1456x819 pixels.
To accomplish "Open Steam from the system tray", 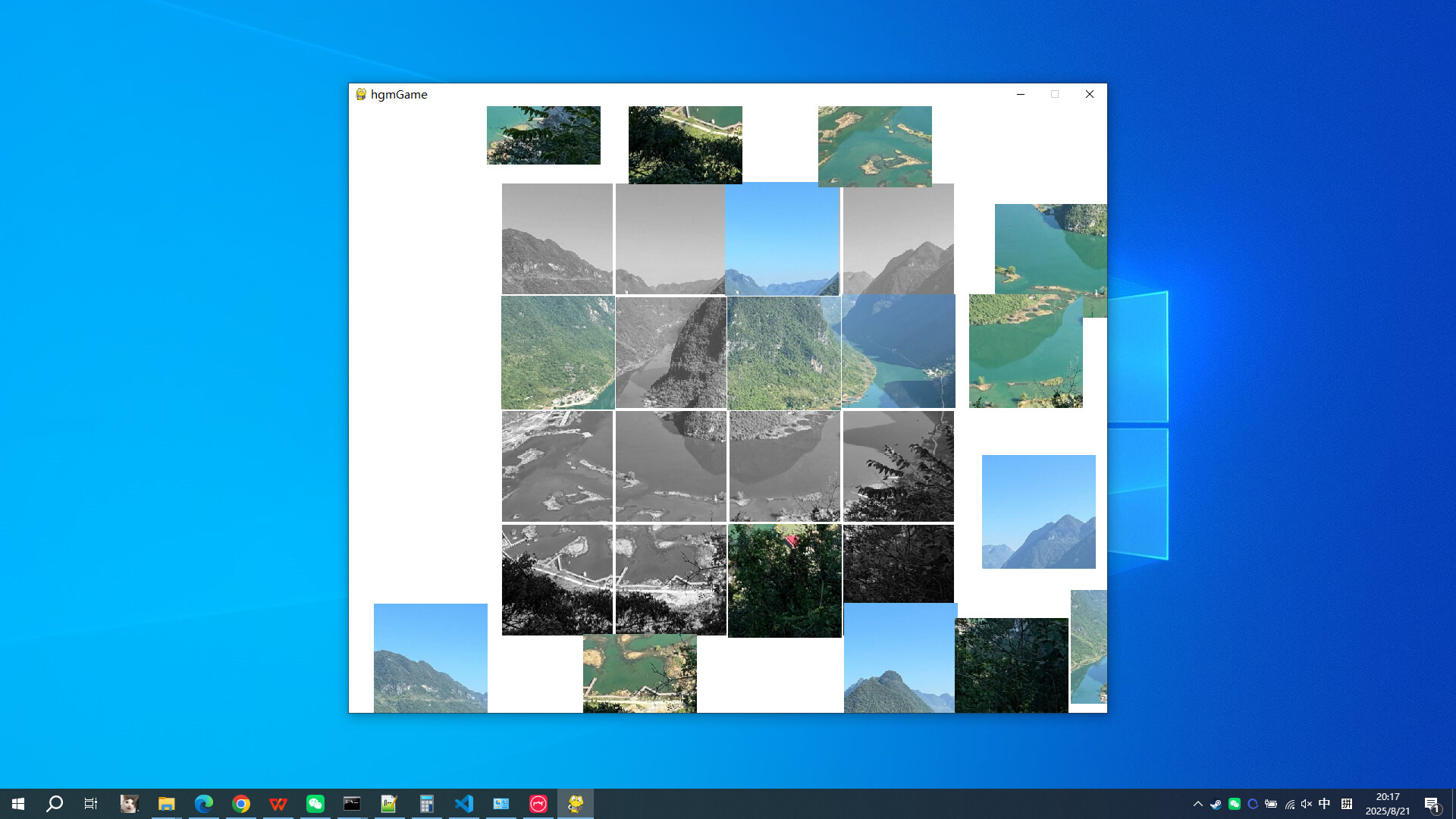I will [x=1216, y=803].
